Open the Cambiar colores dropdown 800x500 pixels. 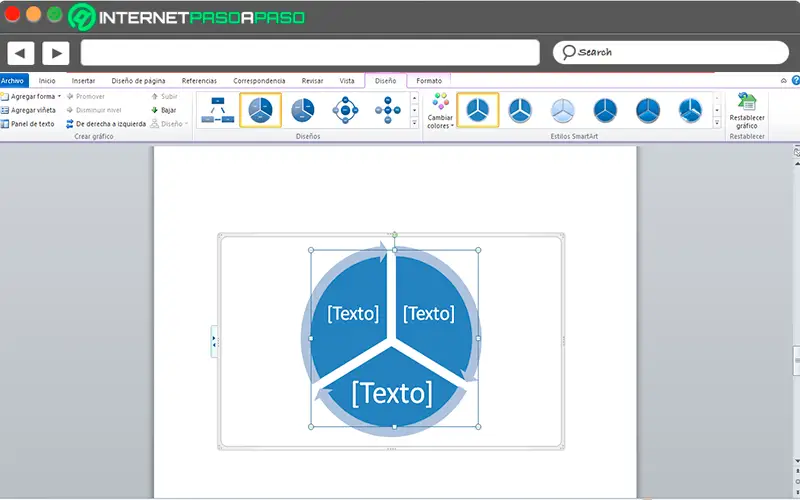[x=440, y=111]
